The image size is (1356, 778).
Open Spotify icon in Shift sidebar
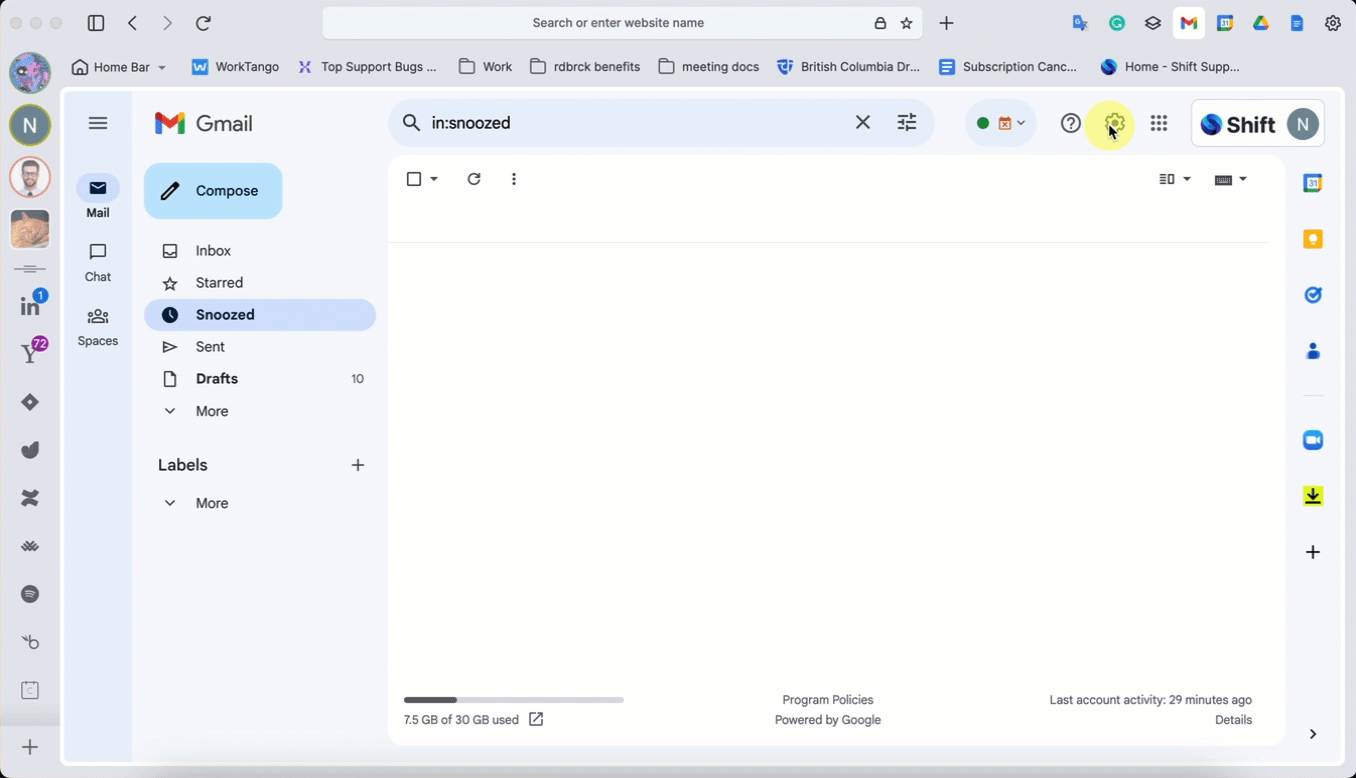click(x=30, y=594)
